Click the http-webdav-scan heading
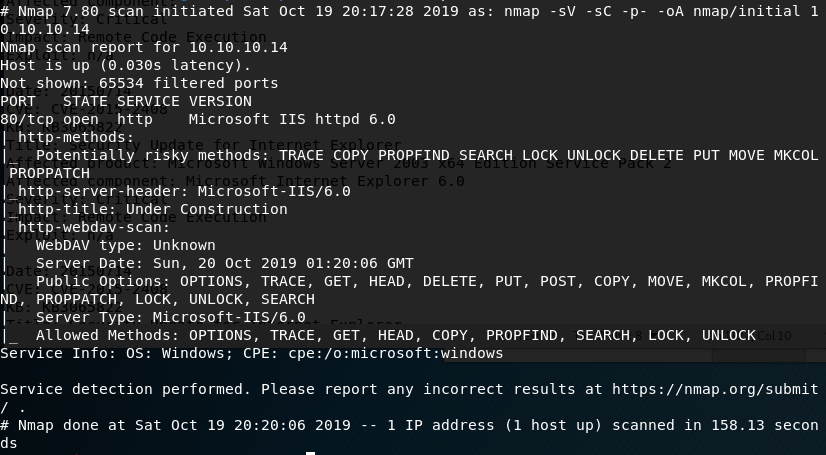826x455 pixels. click(92, 227)
